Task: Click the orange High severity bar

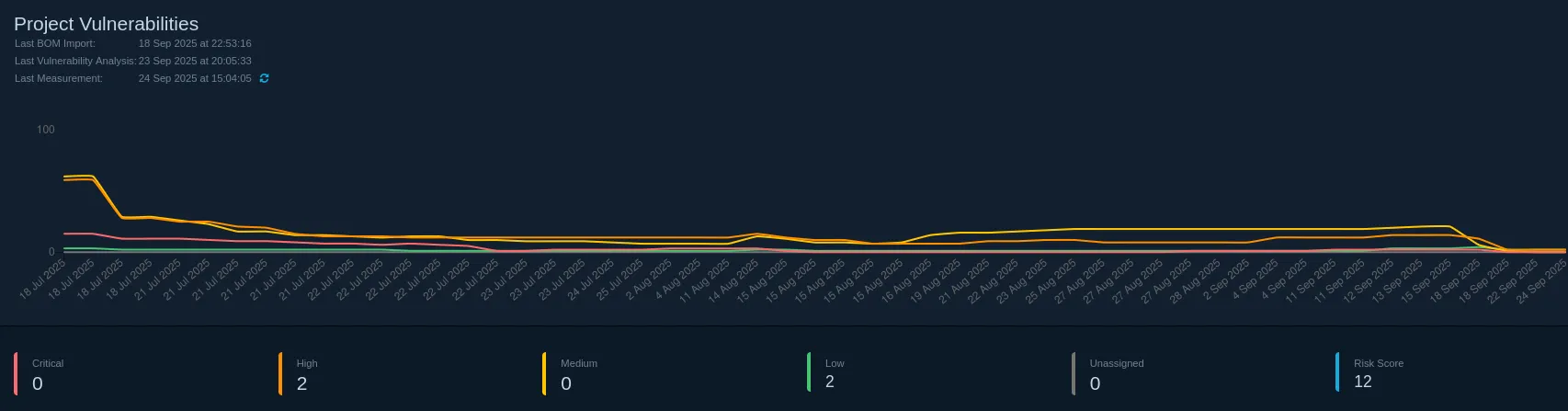Action: (280, 373)
